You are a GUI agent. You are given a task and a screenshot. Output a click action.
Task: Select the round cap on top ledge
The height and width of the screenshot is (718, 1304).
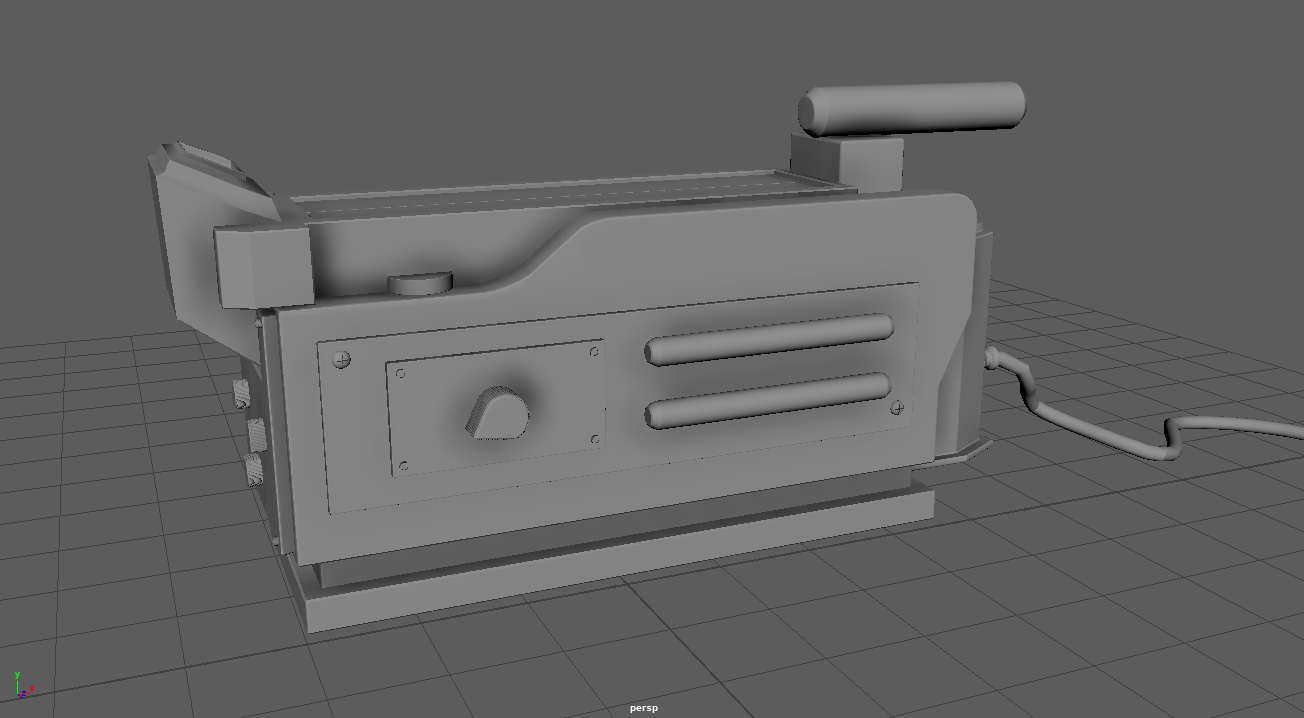(420, 282)
